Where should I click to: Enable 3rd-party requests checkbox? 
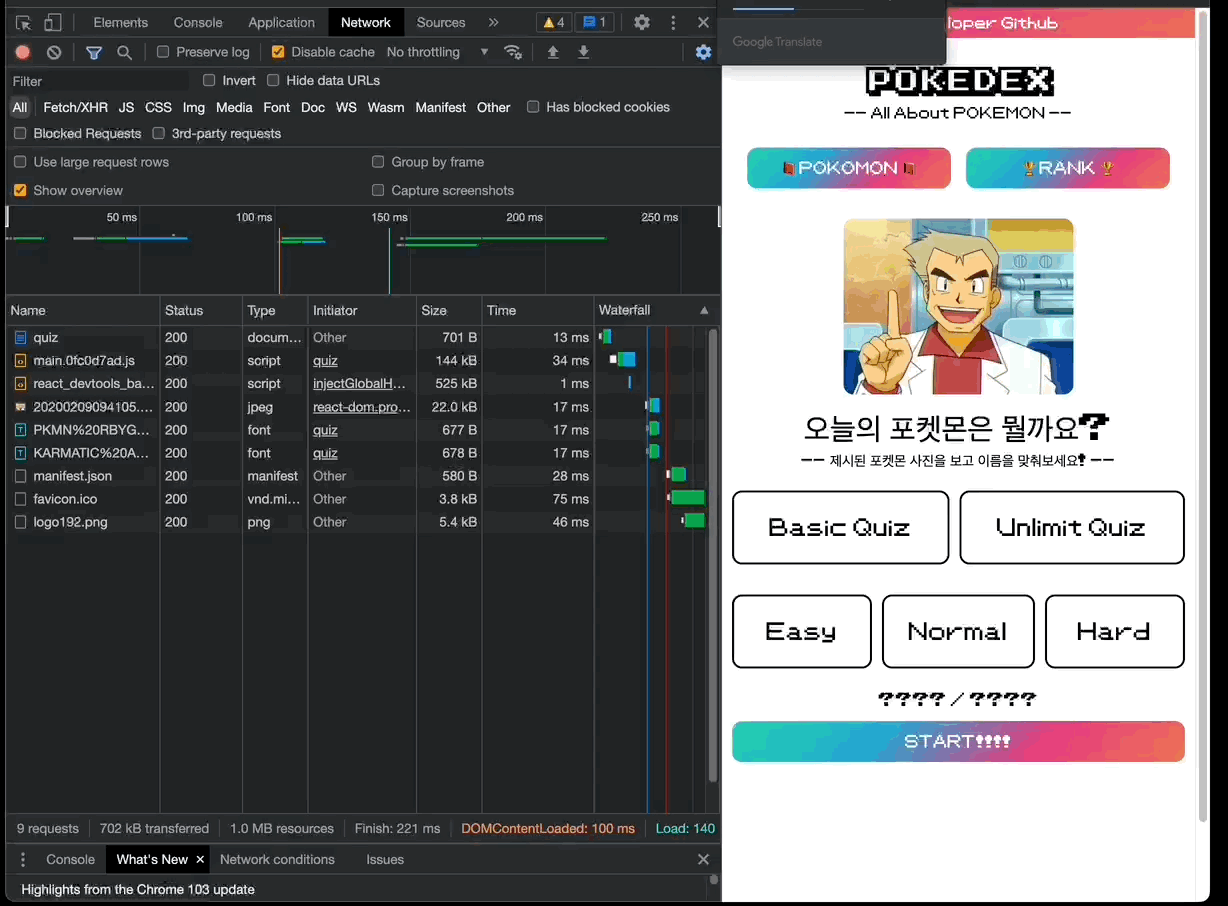click(x=158, y=133)
